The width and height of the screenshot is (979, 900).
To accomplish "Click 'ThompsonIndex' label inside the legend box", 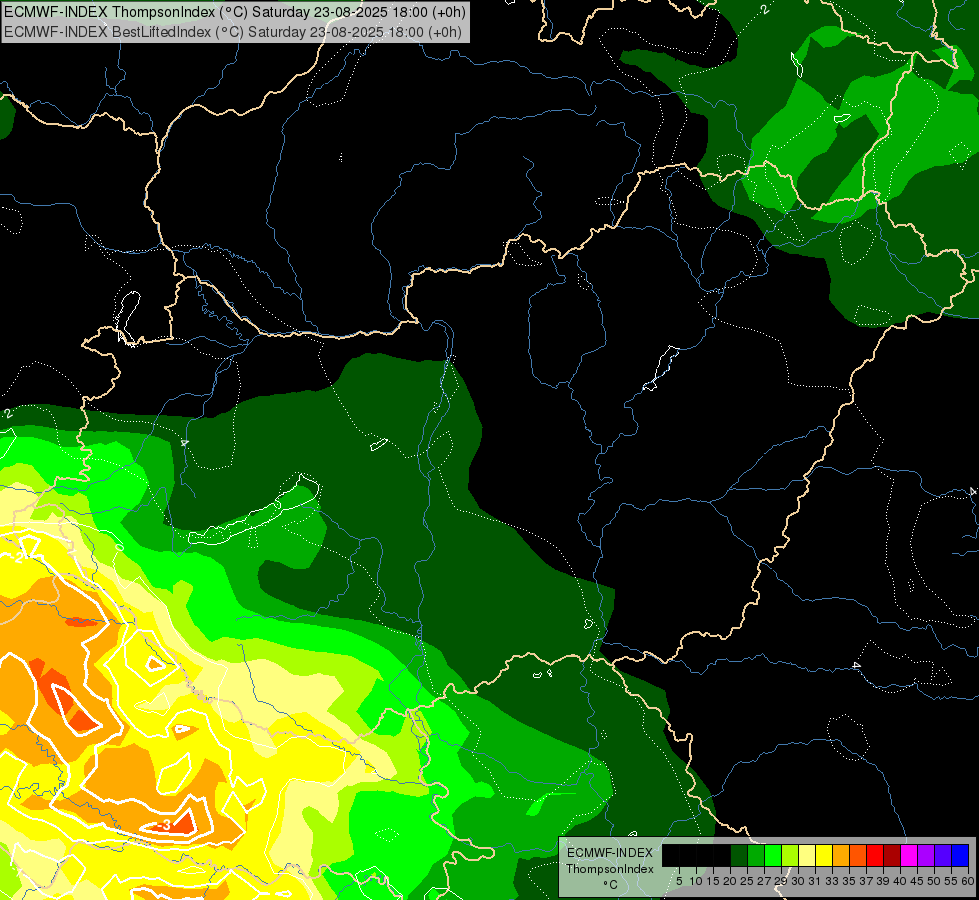I will 609,869.
